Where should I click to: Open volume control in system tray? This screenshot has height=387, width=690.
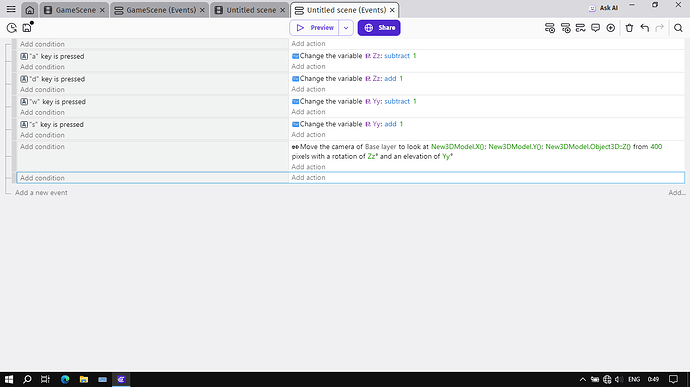pos(619,380)
